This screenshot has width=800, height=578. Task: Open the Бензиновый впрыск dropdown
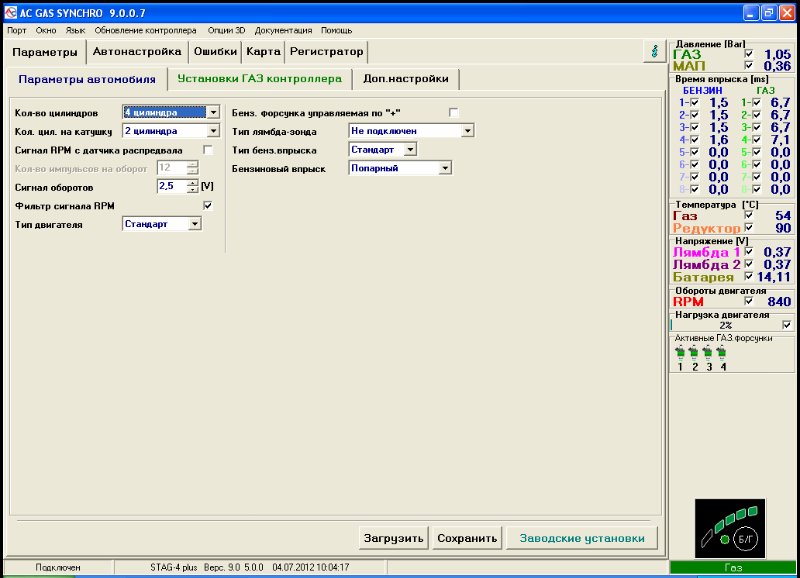click(443, 166)
